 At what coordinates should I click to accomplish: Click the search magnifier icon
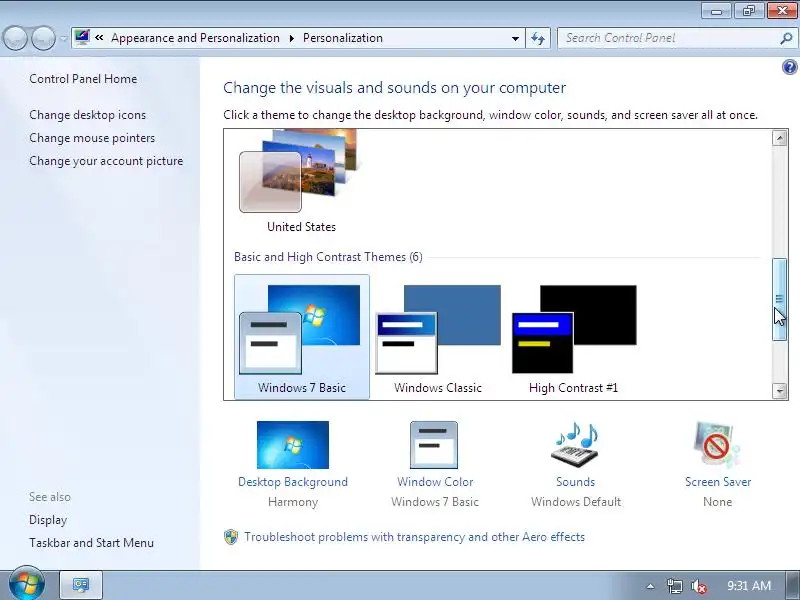click(x=786, y=38)
